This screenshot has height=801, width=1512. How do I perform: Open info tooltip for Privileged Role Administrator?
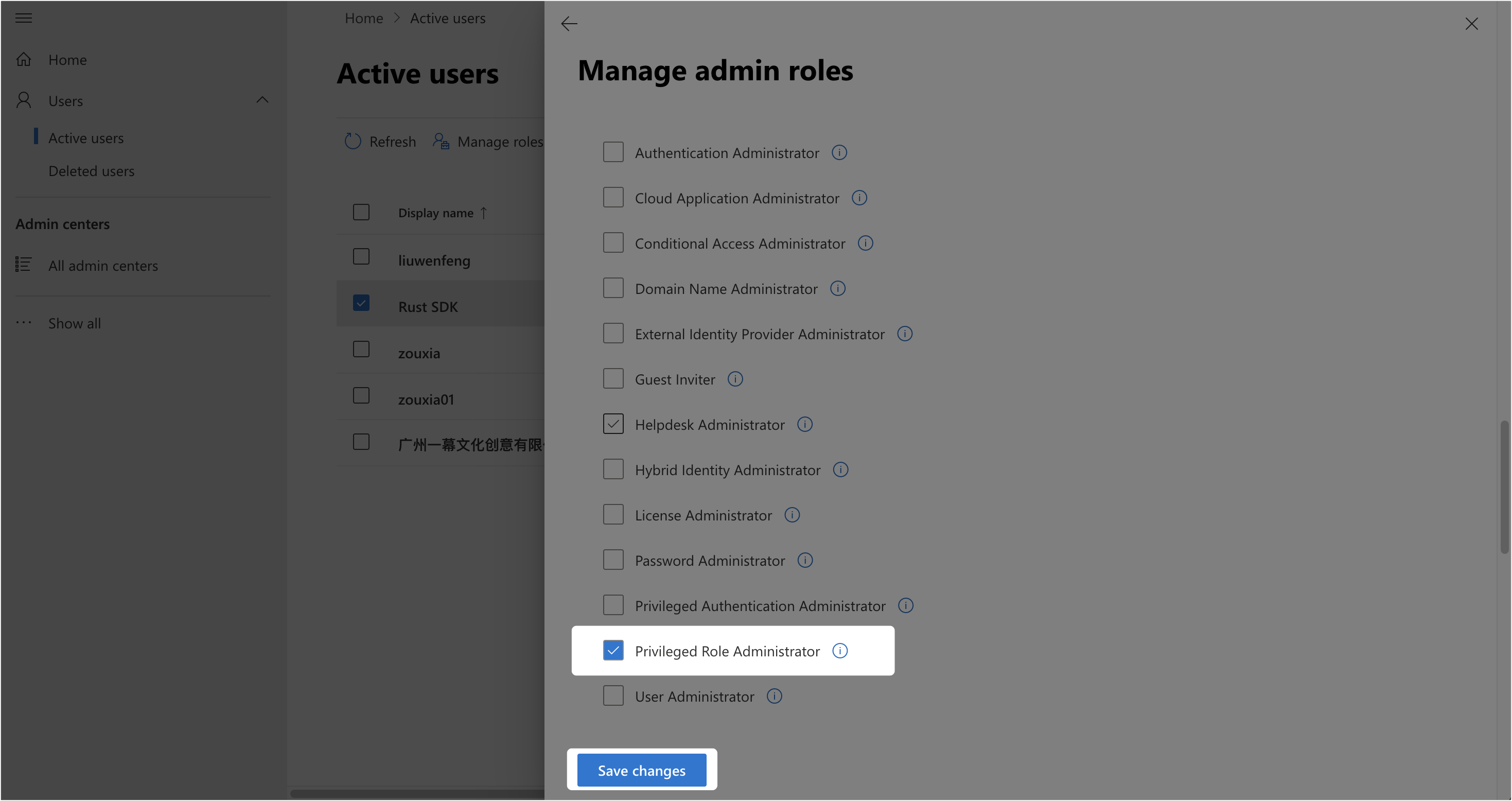click(840, 651)
